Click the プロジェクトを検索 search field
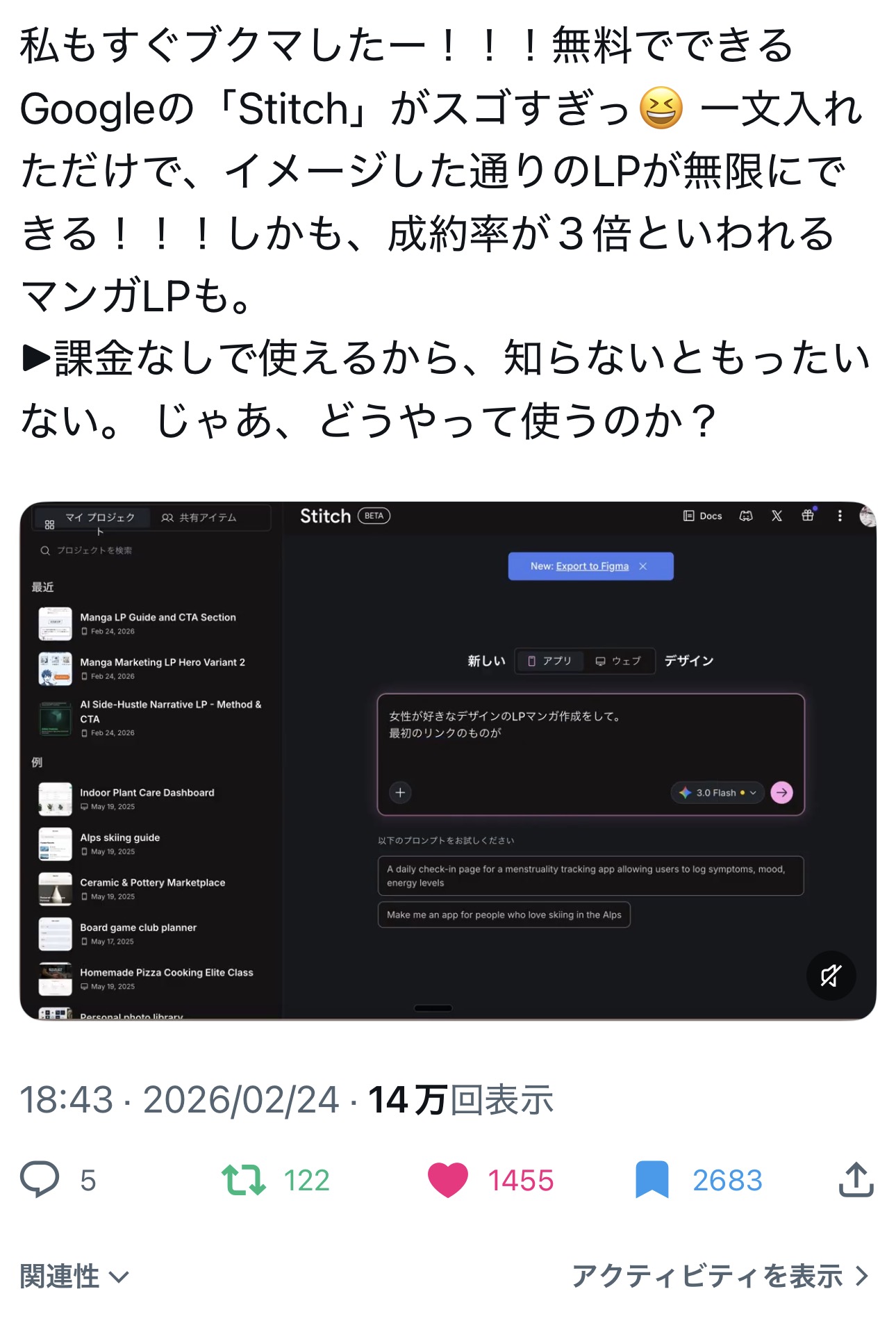The height and width of the screenshot is (1321, 896). coord(154,550)
